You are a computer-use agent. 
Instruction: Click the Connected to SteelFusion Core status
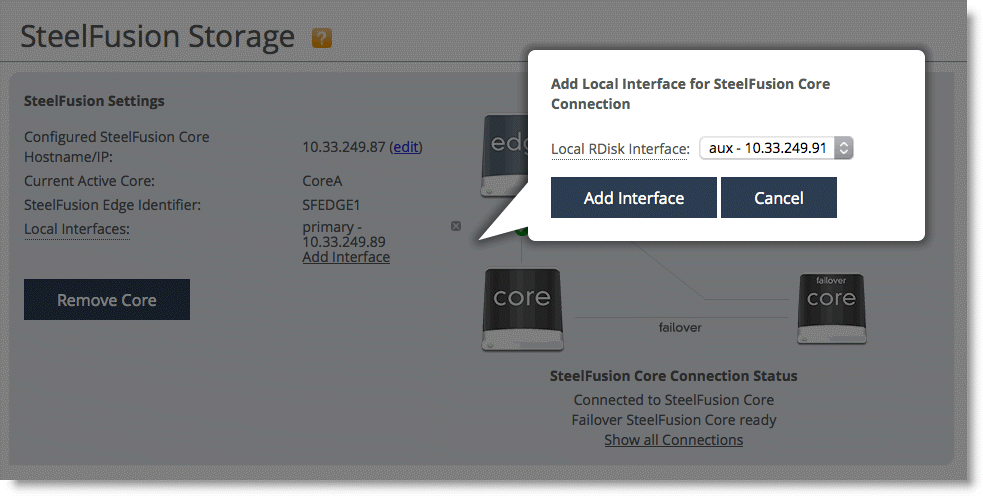(x=673, y=400)
